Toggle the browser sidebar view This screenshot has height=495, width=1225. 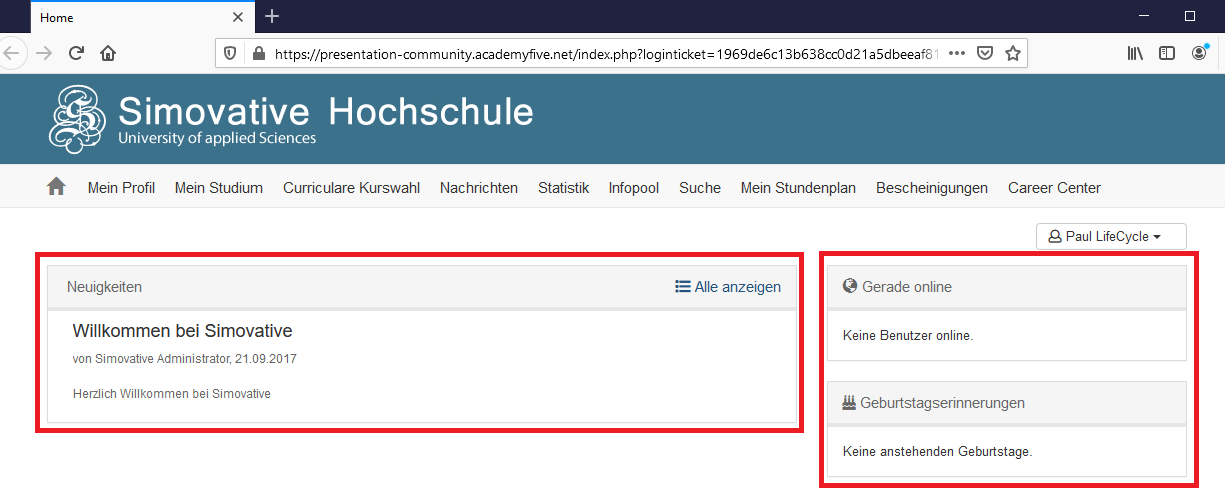point(1167,53)
